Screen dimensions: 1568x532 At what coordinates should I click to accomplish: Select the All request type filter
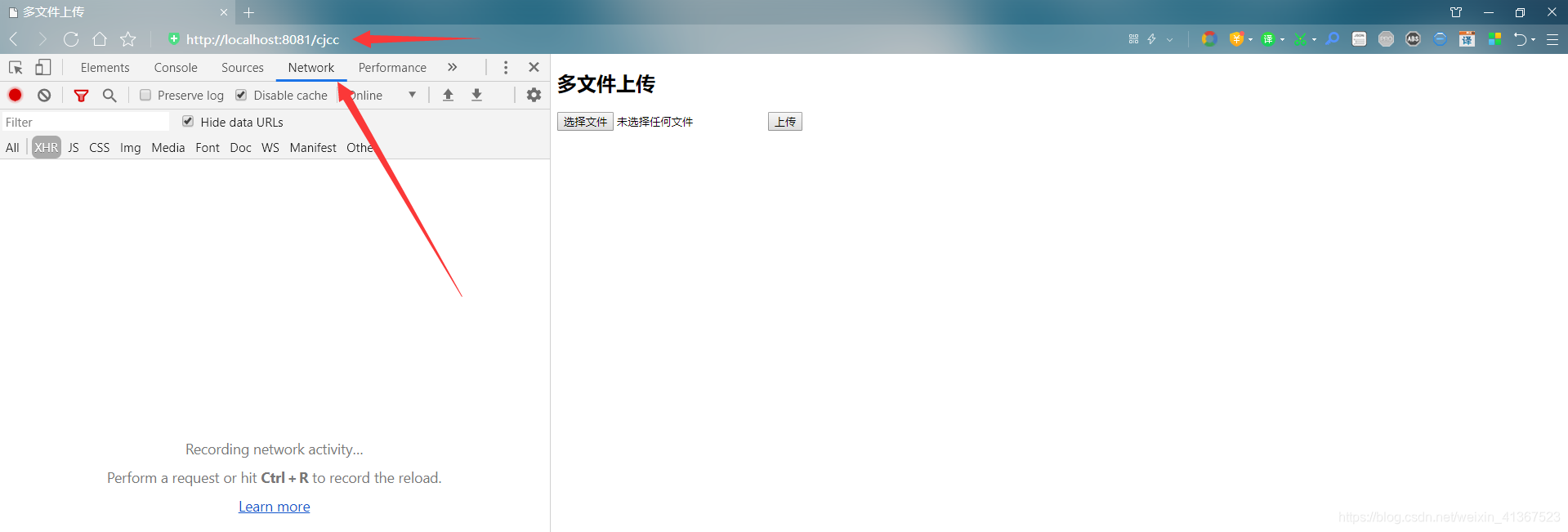[x=12, y=147]
